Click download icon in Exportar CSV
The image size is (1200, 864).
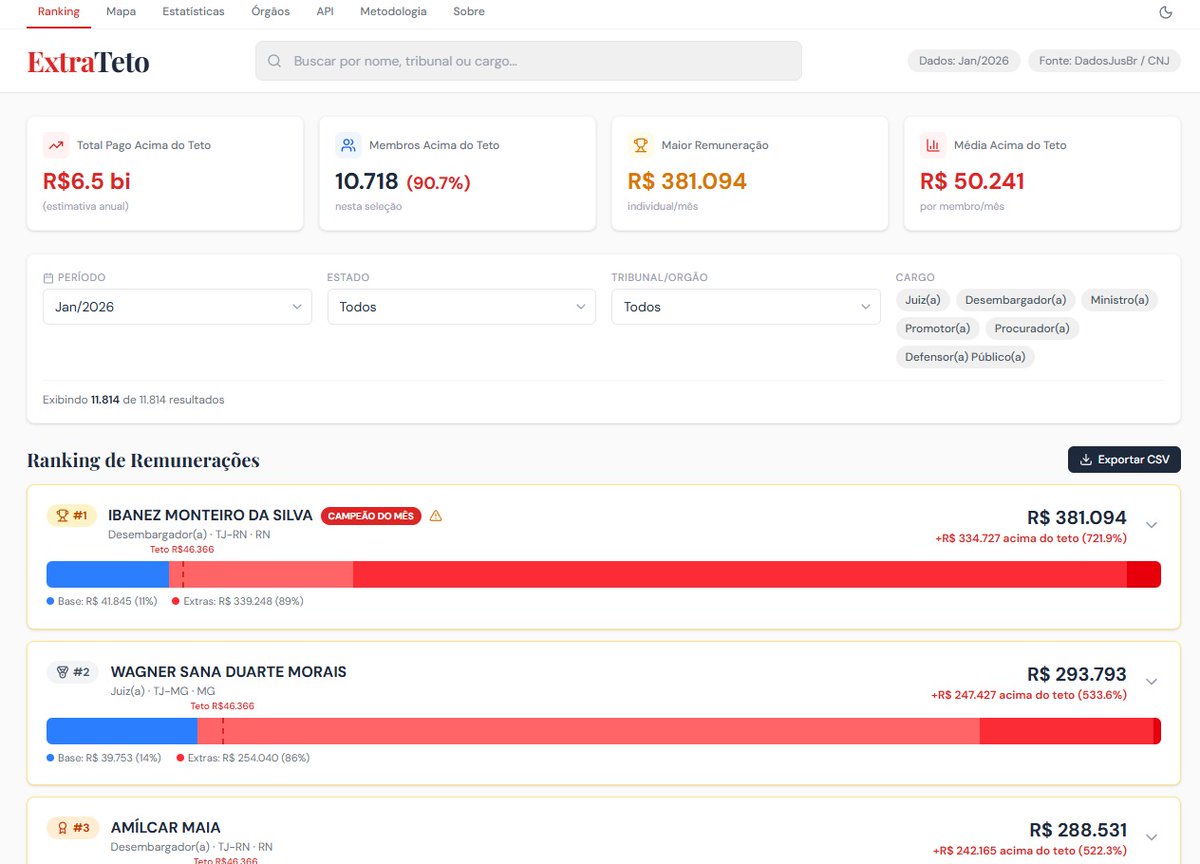pyautogui.click(x=1087, y=460)
